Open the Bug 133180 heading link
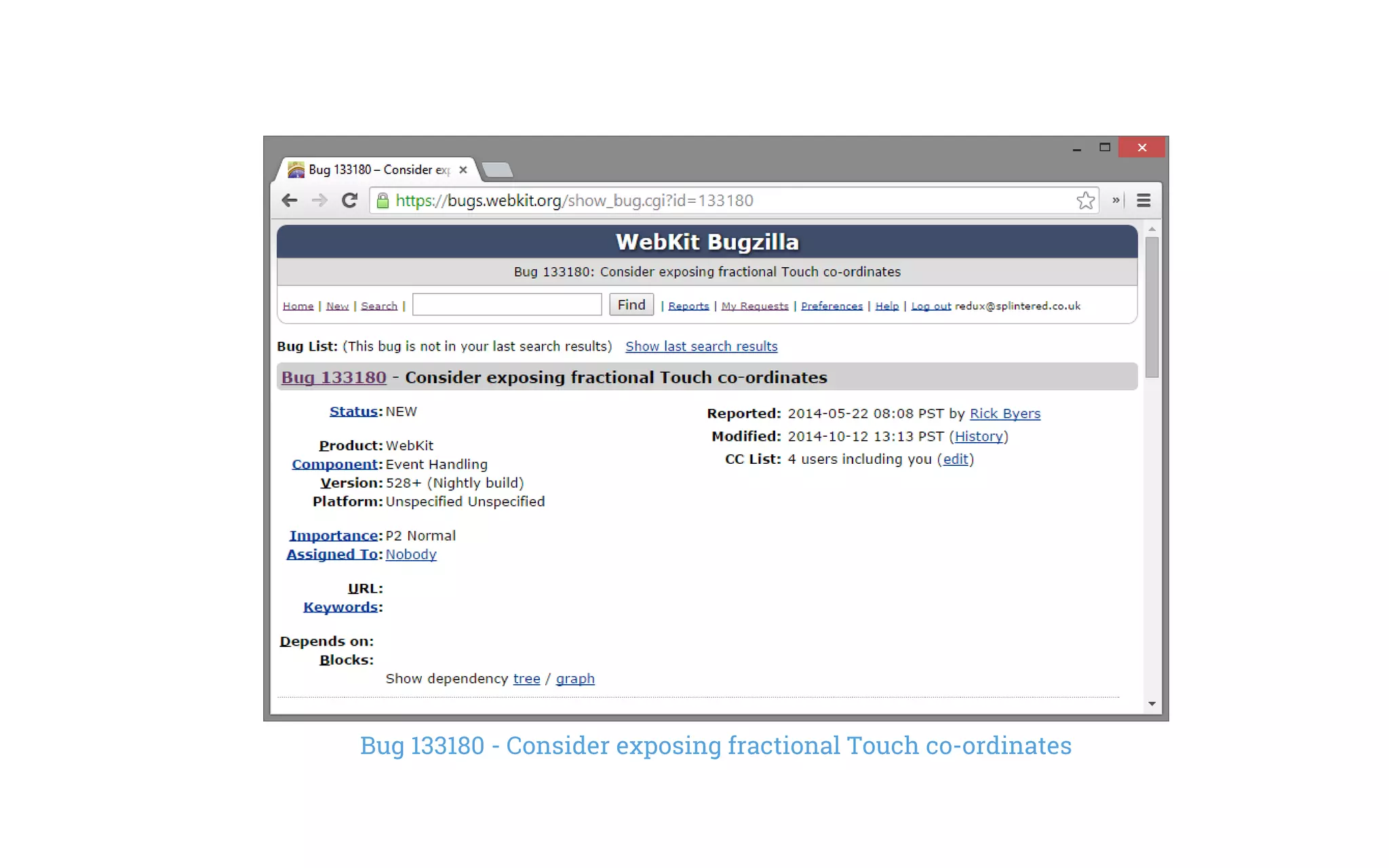Viewport: 1389px width, 868px height. pyautogui.click(x=334, y=378)
